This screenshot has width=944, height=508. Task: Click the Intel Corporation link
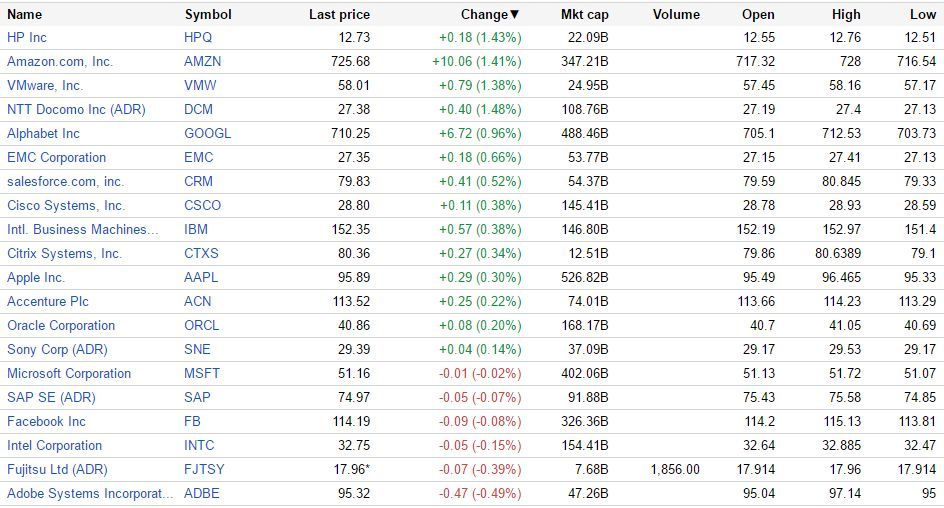54,445
